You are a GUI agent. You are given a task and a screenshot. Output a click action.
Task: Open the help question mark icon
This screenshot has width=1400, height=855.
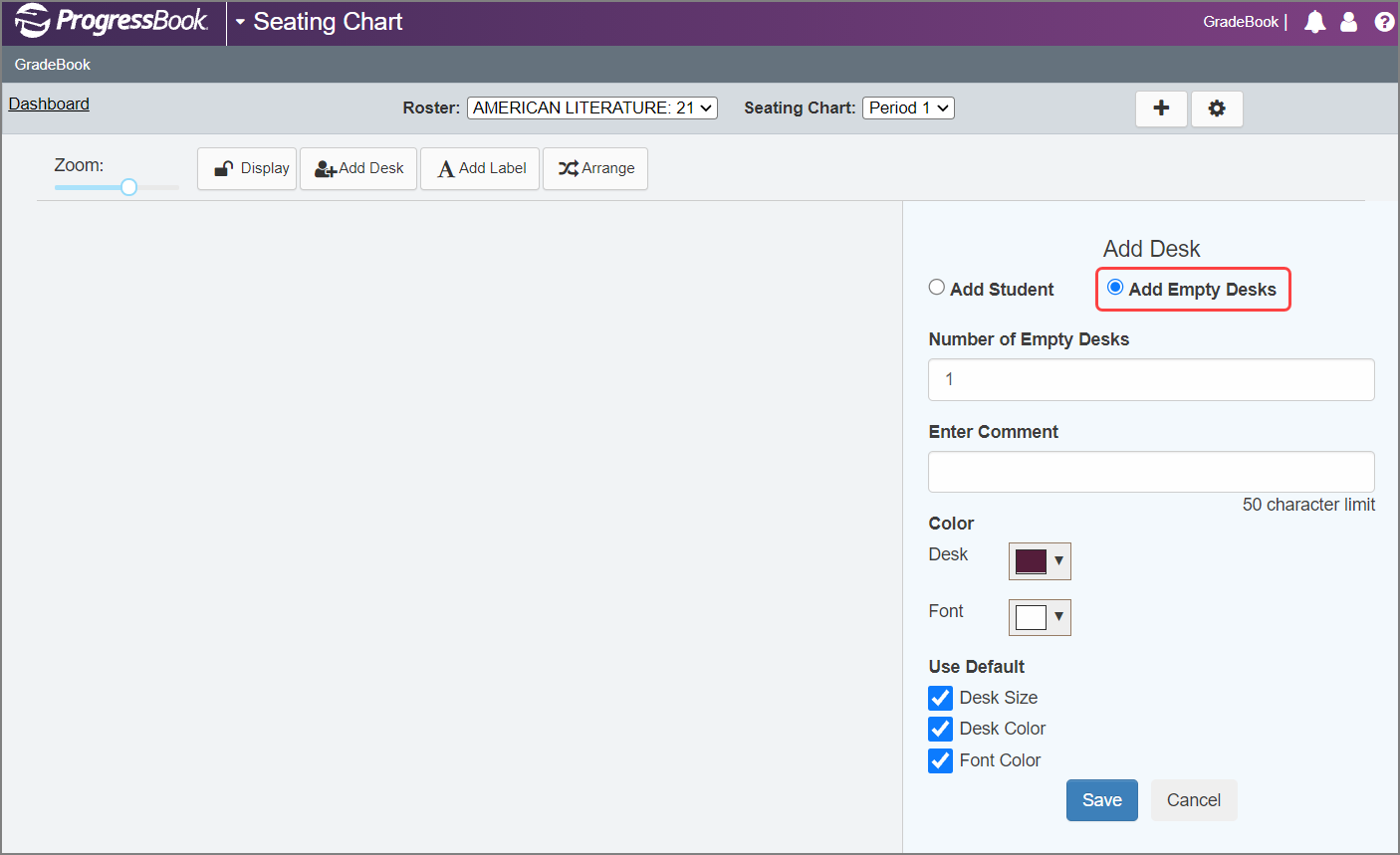pyautogui.click(x=1384, y=22)
